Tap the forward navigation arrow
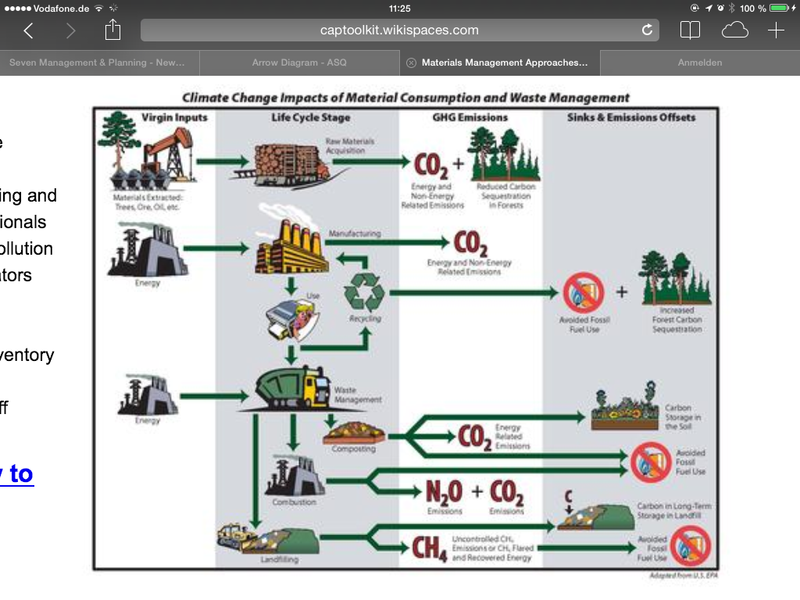The height and width of the screenshot is (600, 800). (x=70, y=31)
